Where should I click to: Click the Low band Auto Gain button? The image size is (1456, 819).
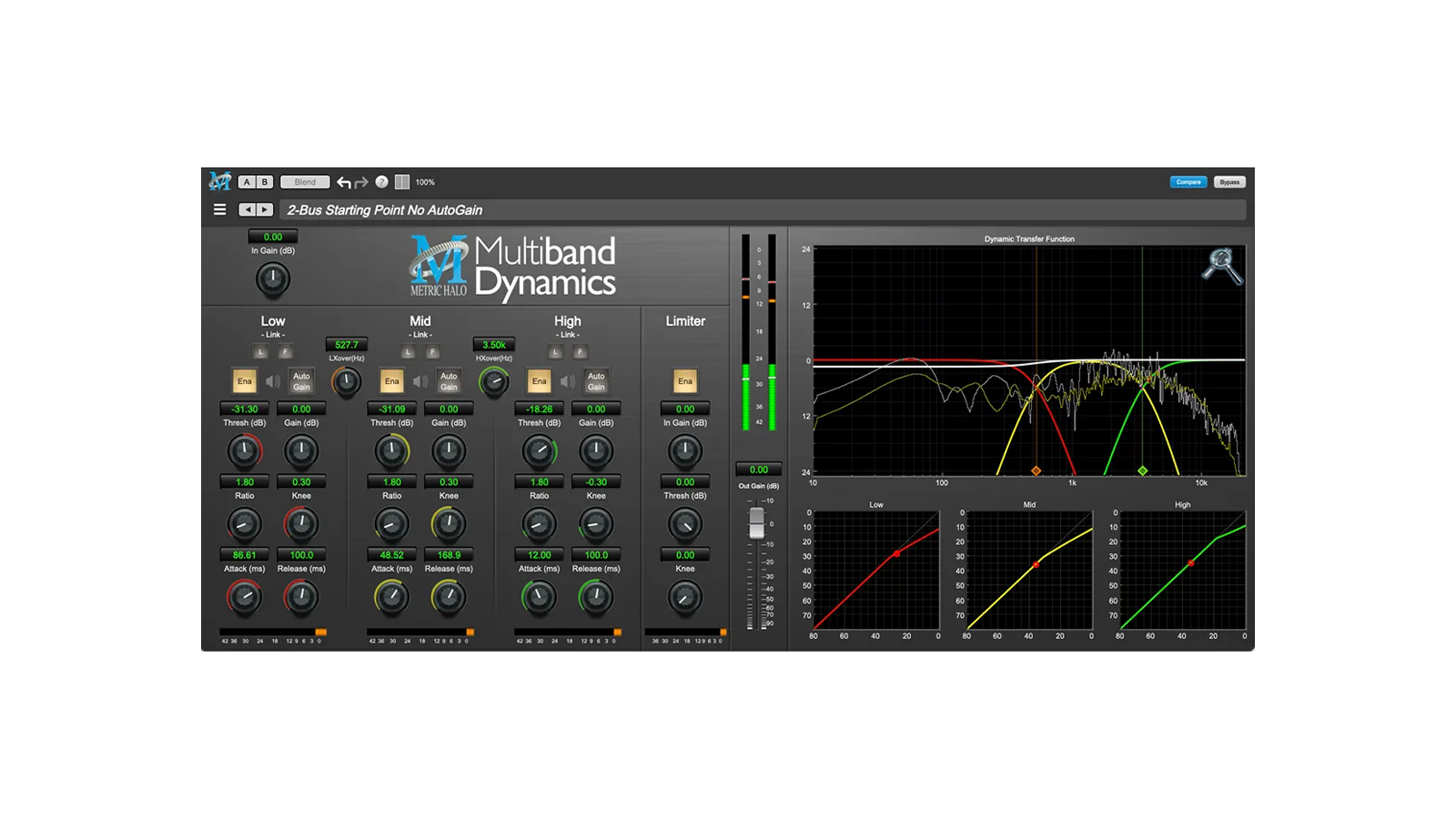pyautogui.click(x=301, y=381)
